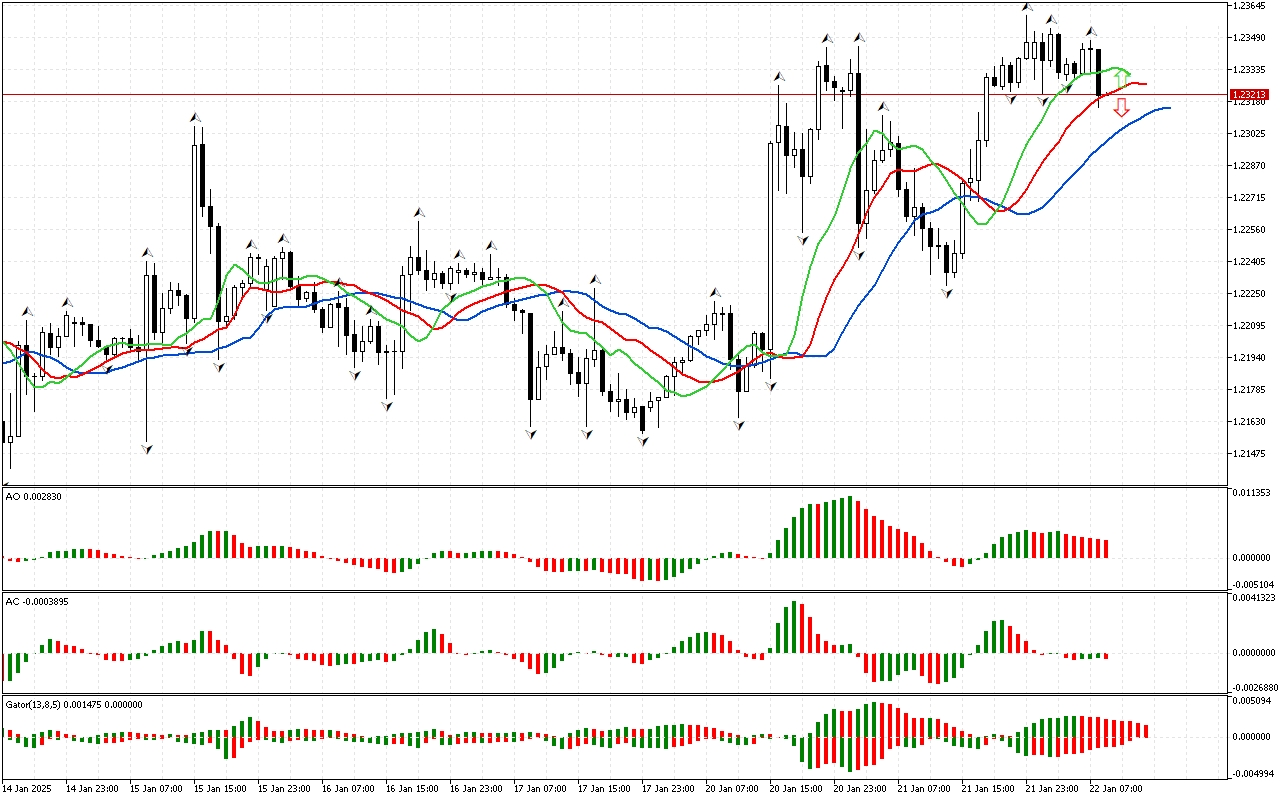The image size is (1280, 800).
Task: Click the 15 Jan 07:00 time label
Action: pyautogui.click(x=157, y=789)
